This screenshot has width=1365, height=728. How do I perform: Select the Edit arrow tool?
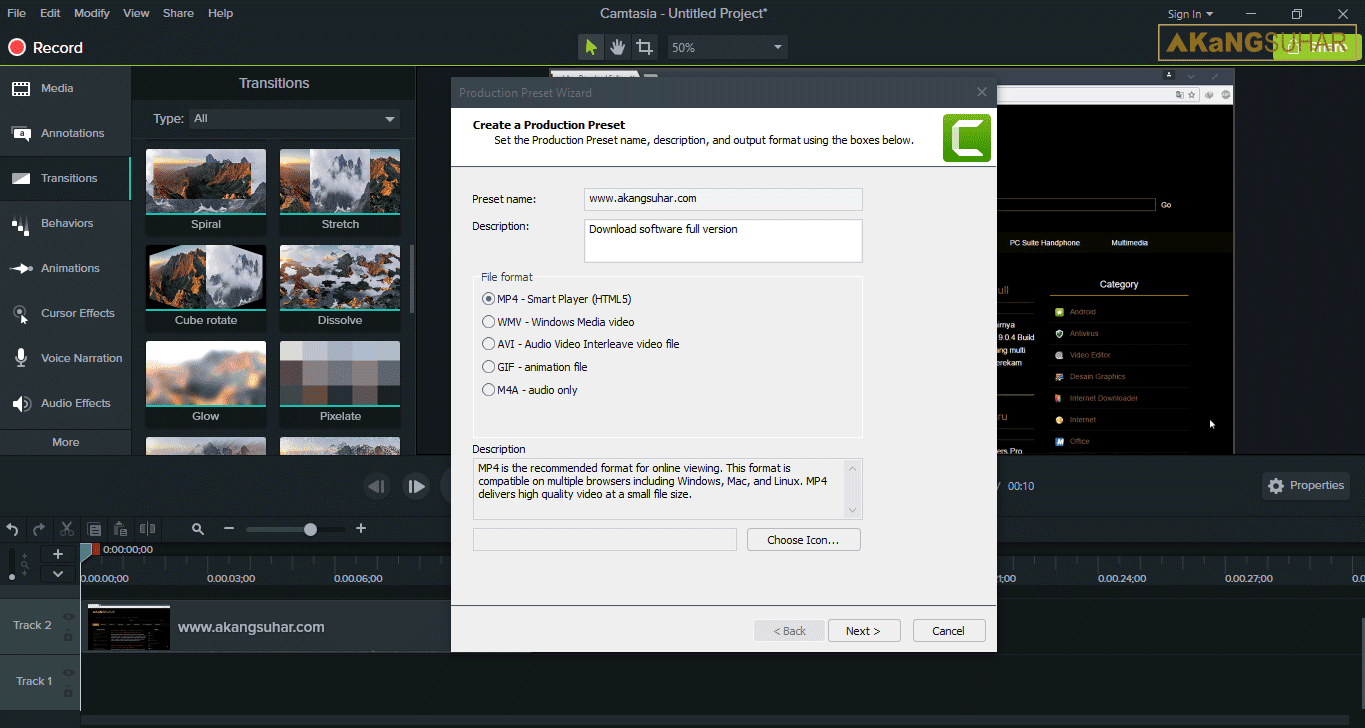(x=591, y=47)
